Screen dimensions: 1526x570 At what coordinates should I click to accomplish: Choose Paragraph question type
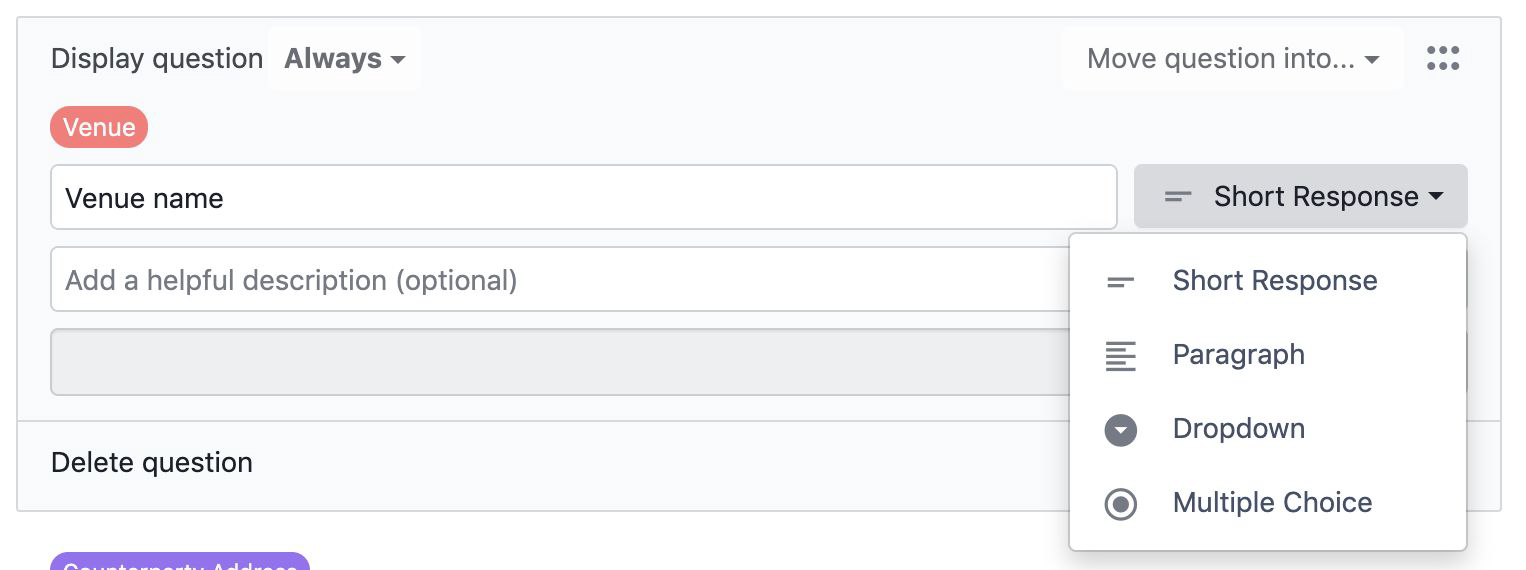pos(1267,355)
